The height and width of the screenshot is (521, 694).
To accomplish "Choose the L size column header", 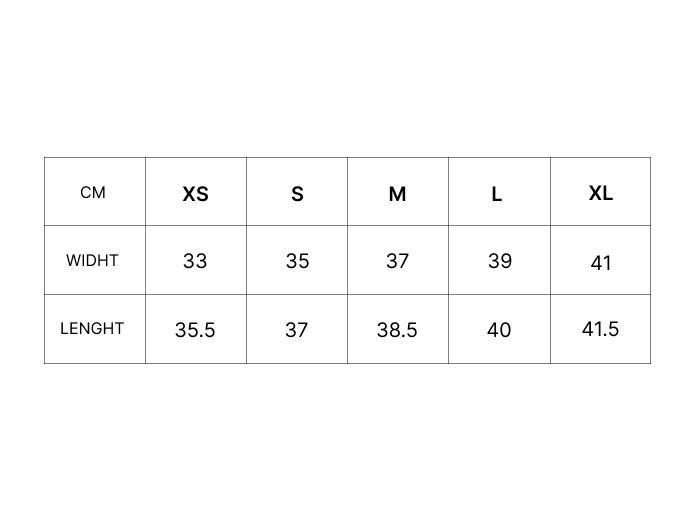I will tap(497, 194).
